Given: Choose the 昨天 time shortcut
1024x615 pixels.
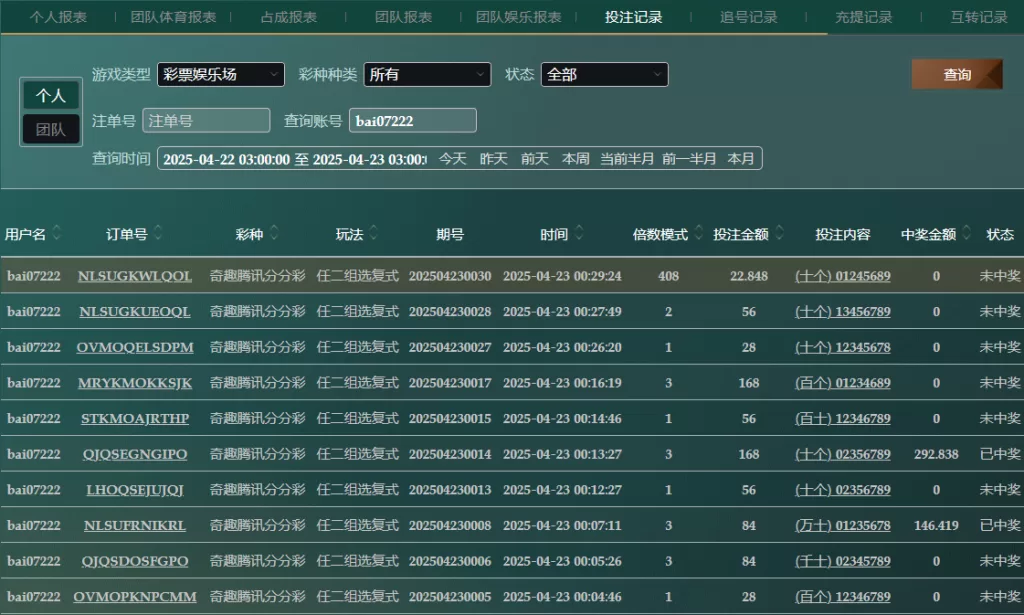Looking at the screenshot, I should [494, 159].
